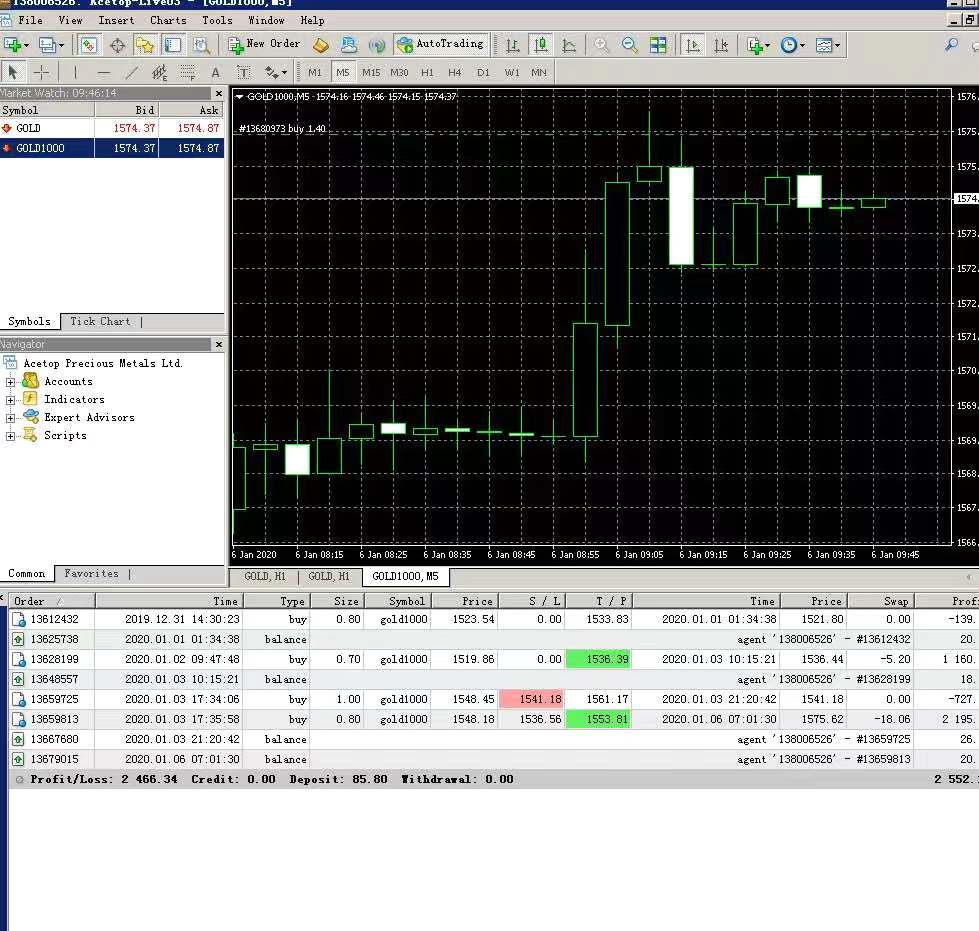Select the Equidistant Channel tool
Viewport: 979px width, 931px height.
pos(159,72)
